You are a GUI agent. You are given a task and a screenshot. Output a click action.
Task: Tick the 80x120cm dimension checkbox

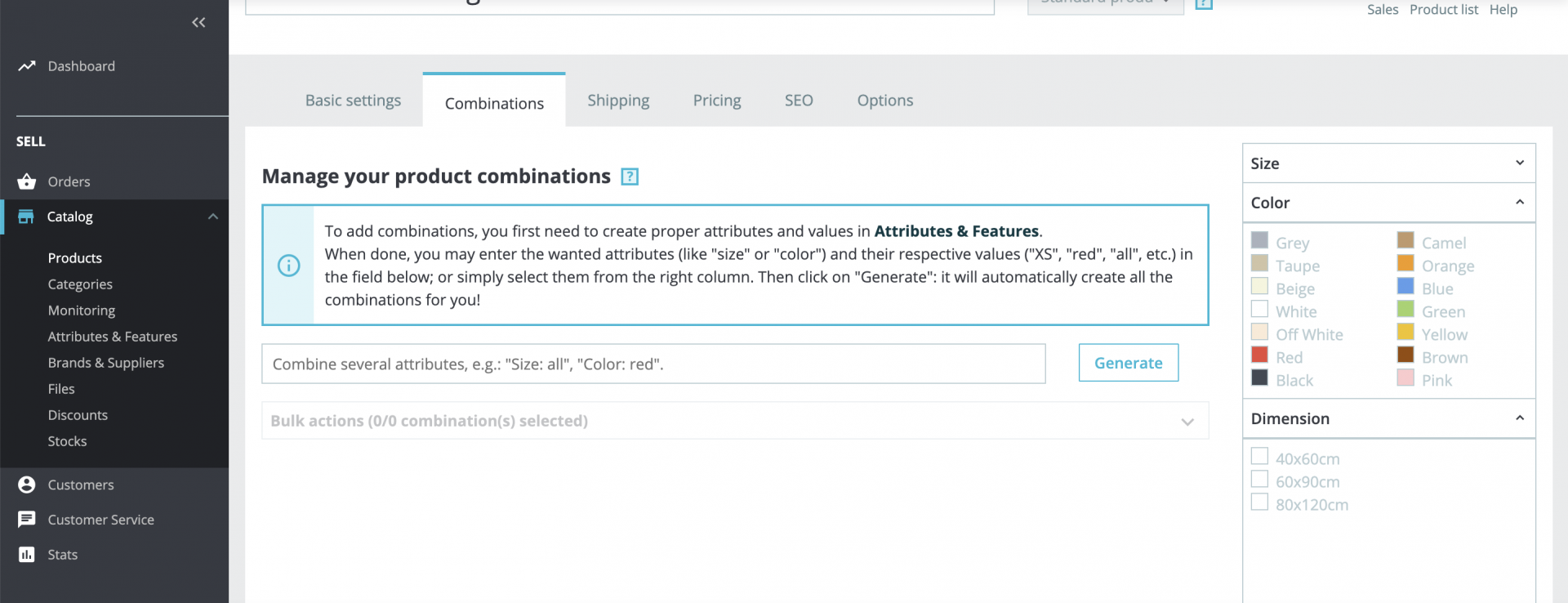(1260, 502)
